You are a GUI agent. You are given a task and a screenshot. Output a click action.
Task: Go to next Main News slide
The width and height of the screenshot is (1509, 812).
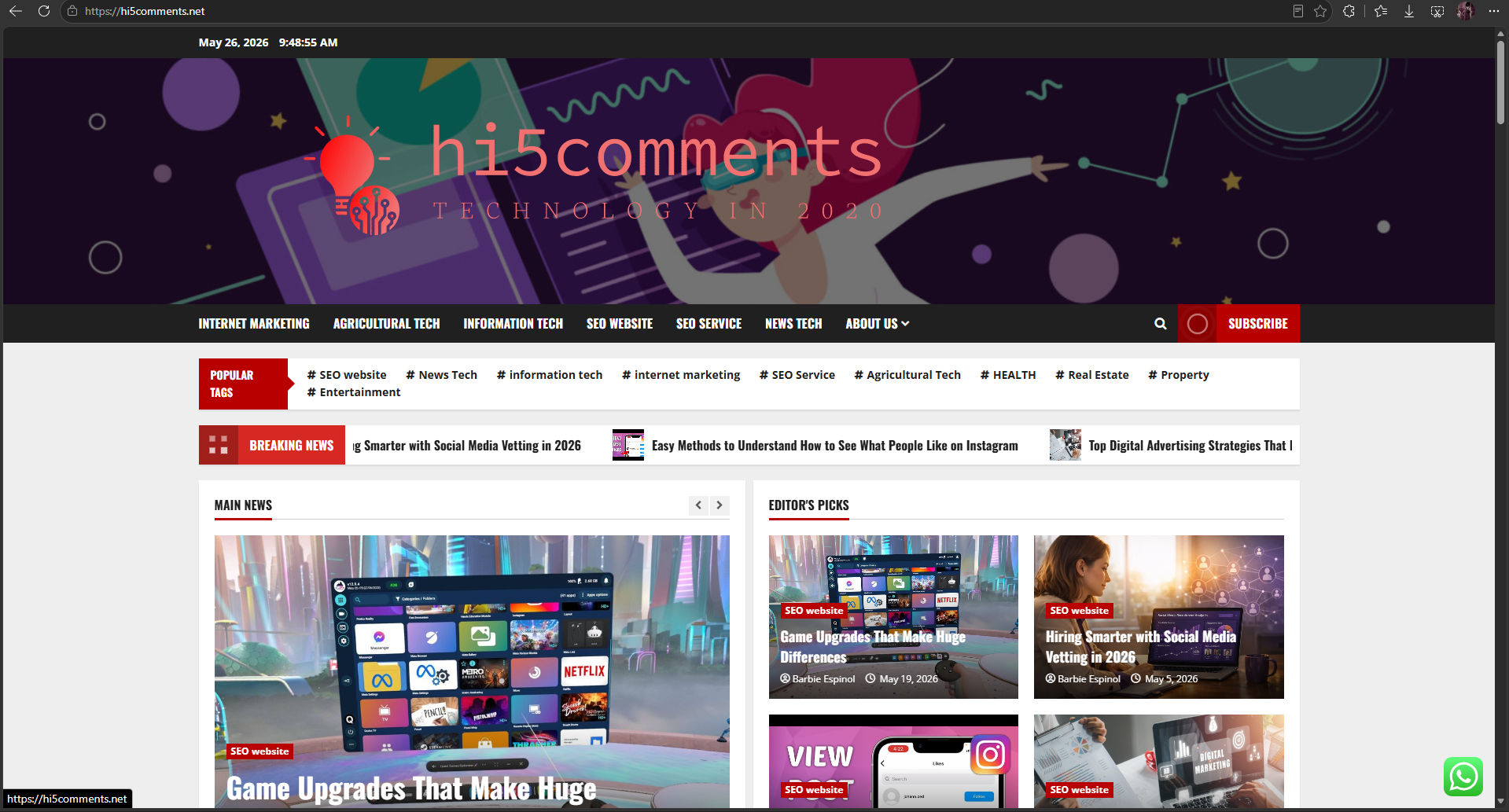pos(720,505)
